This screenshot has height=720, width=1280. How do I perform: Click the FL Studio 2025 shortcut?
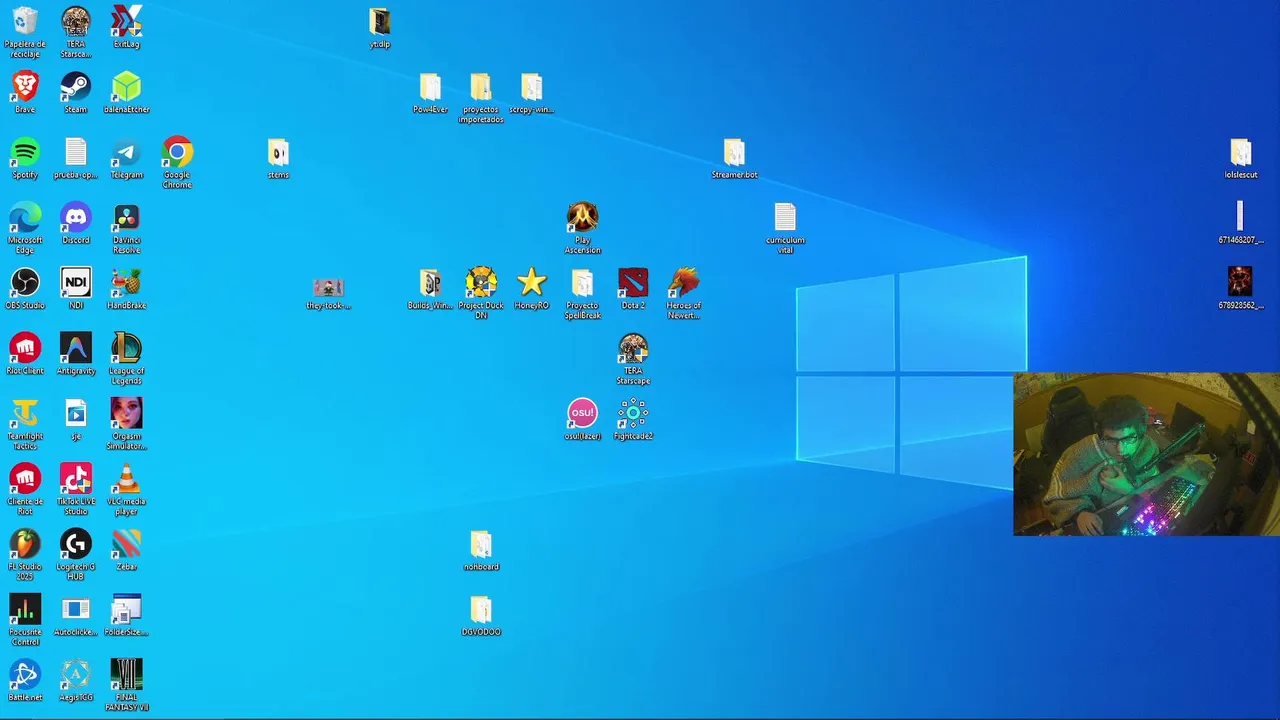pos(25,544)
